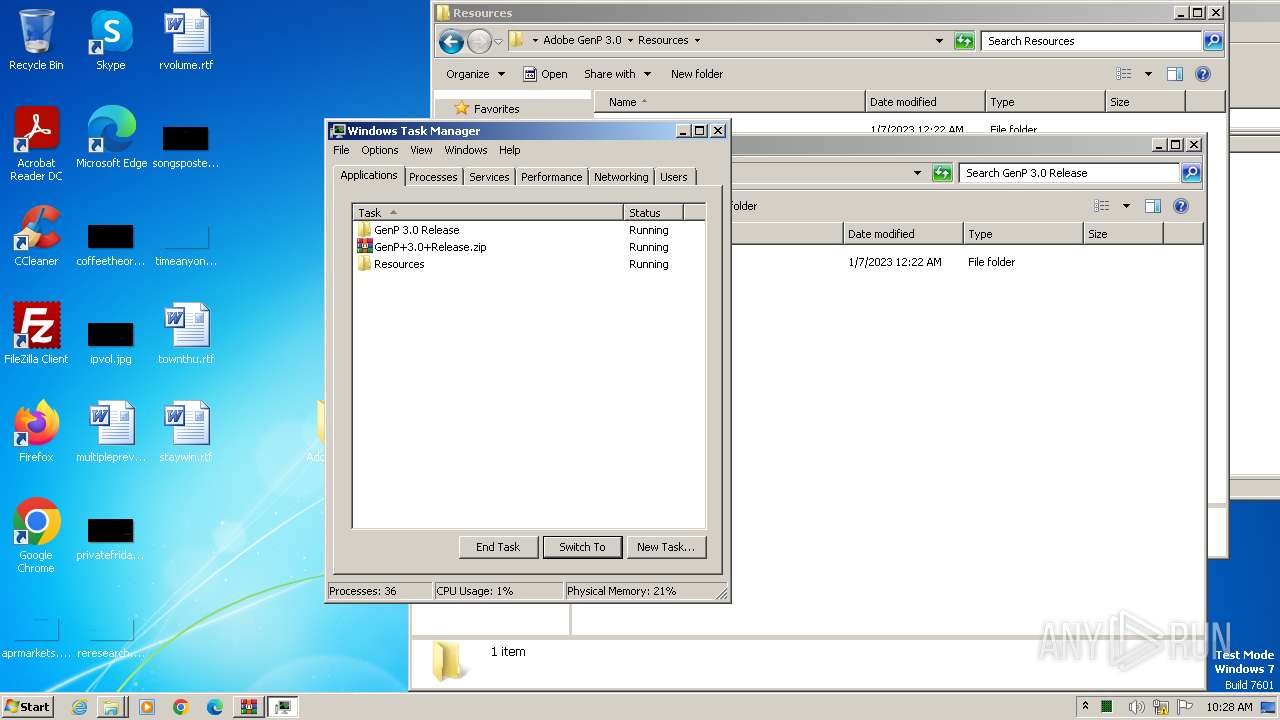Open view options dropdown in Resources window

pyautogui.click(x=1148, y=74)
